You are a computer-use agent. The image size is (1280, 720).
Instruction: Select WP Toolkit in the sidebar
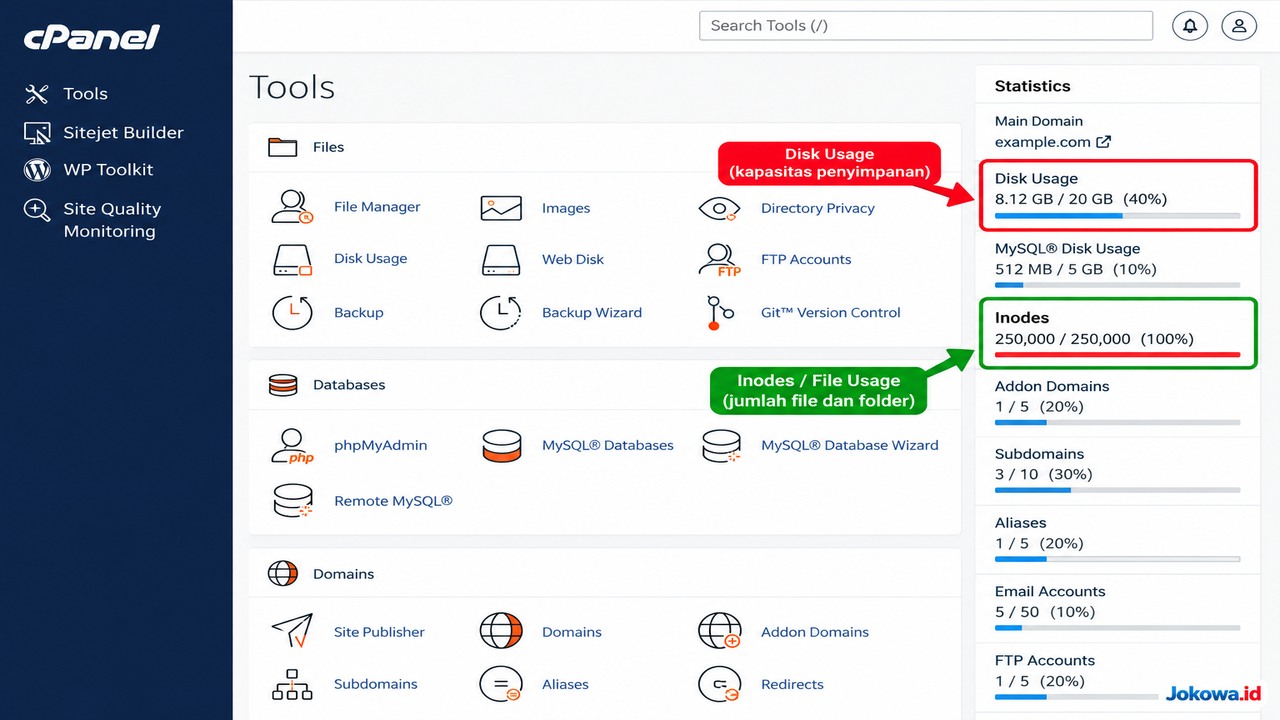point(109,170)
